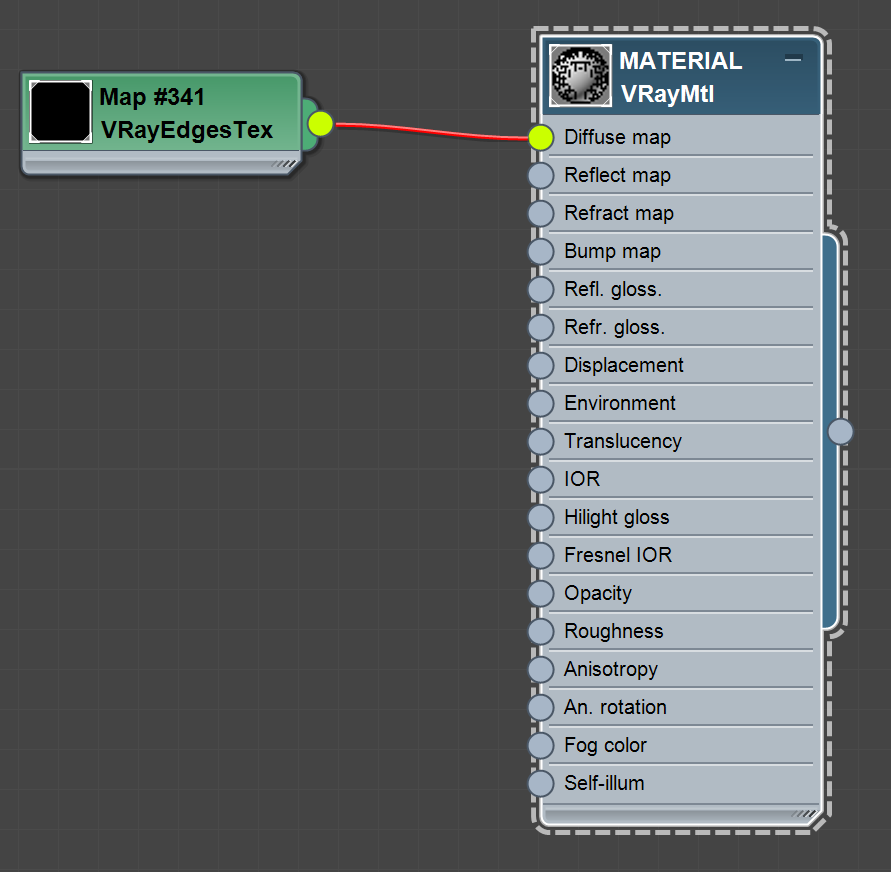Click the Self-illum input socket
Image resolution: width=891 pixels, height=872 pixels.
pyautogui.click(x=540, y=783)
